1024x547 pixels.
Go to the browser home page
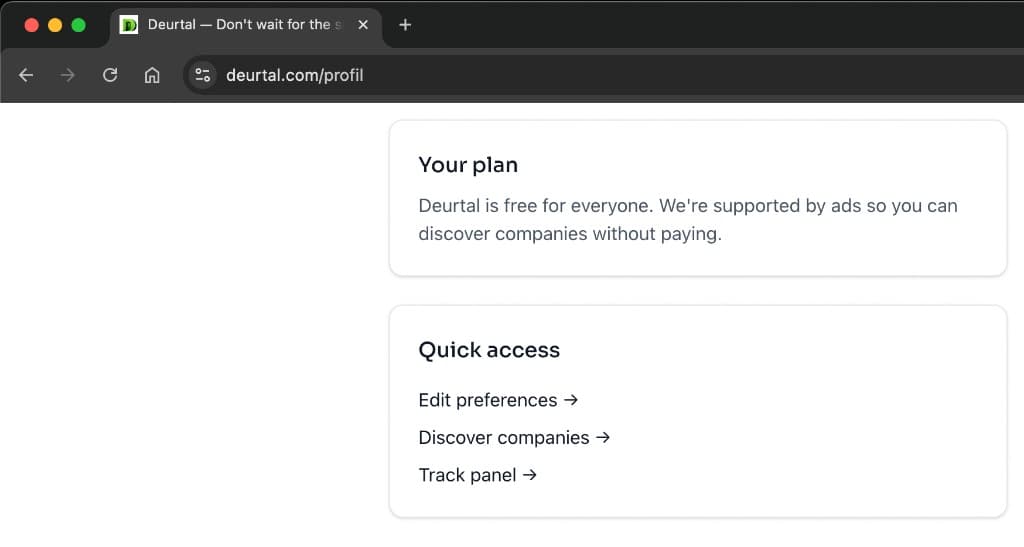[152, 75]
